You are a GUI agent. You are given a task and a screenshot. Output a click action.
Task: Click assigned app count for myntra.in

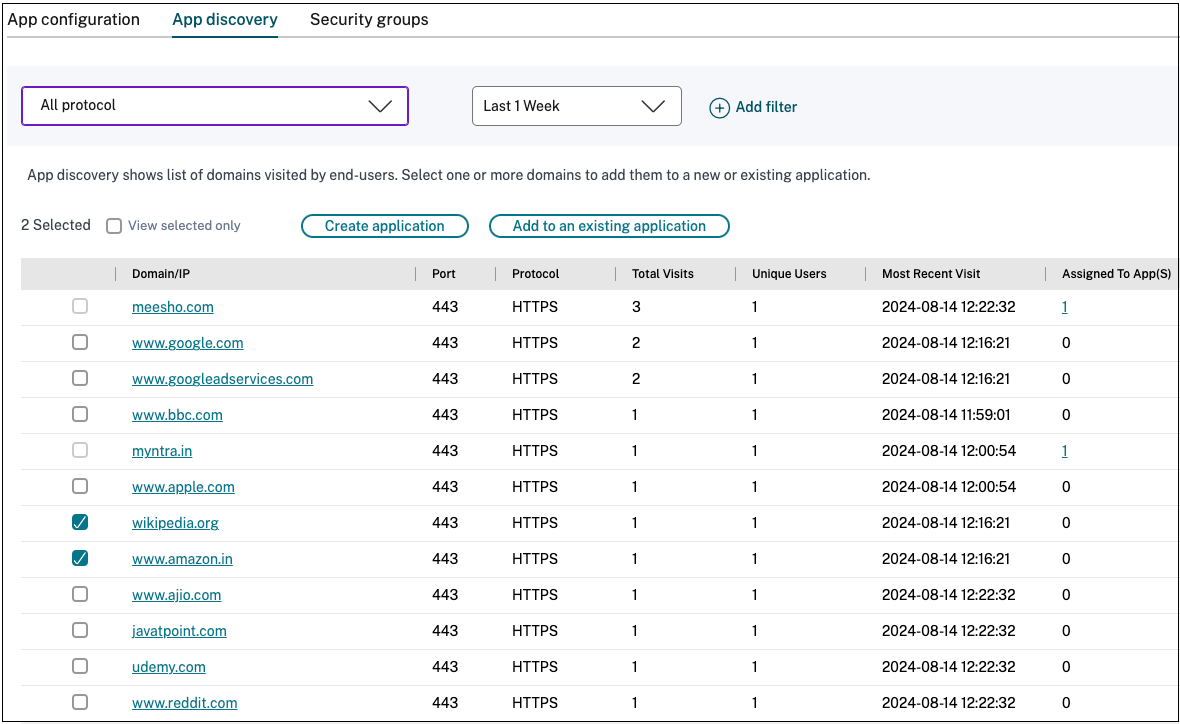point(1064,451)
